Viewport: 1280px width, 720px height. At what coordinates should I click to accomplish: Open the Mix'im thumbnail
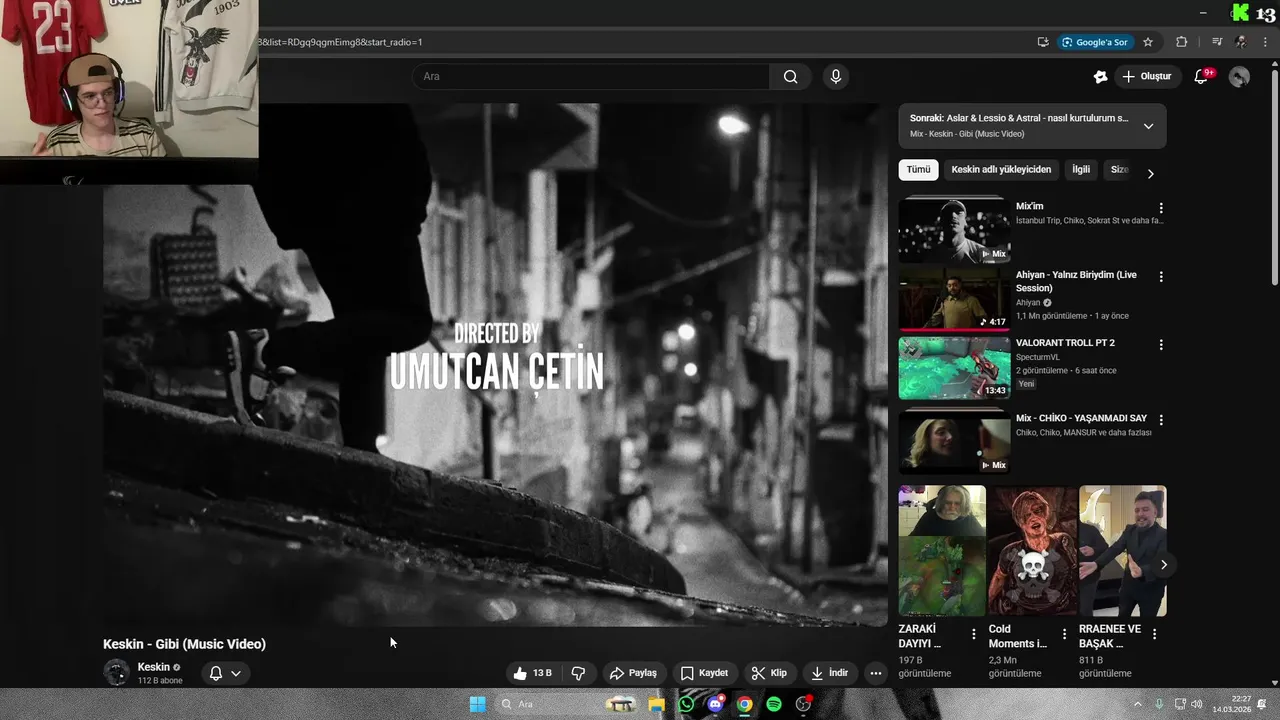(x=954, y=230)
